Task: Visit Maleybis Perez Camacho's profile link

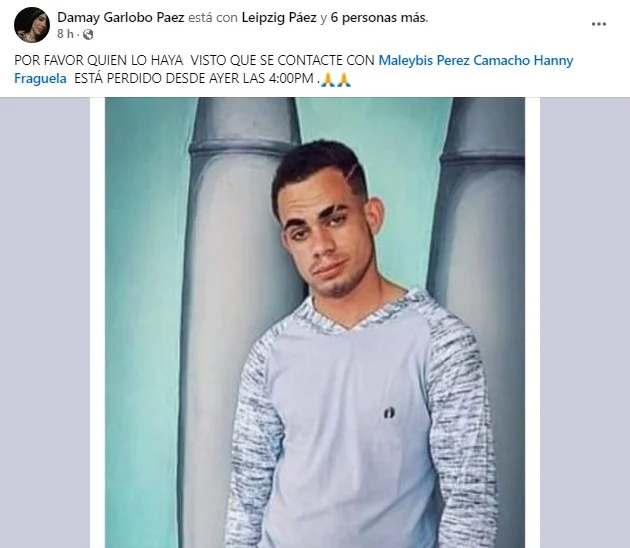Action: 454,60
